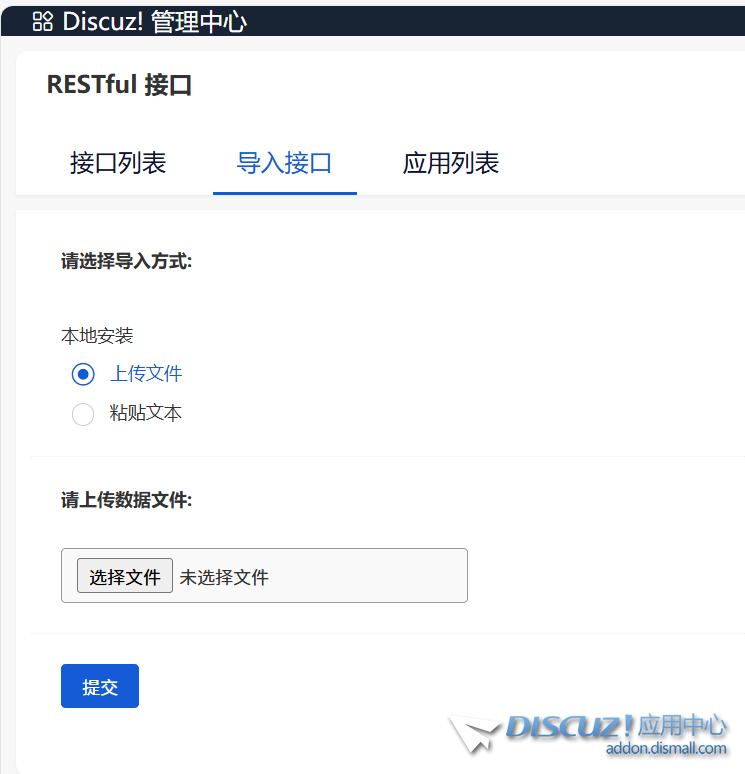Click the 请选择导入方式 section label
Image resolution: width=745 pixels, height=774 pixels.
point(126,262)
